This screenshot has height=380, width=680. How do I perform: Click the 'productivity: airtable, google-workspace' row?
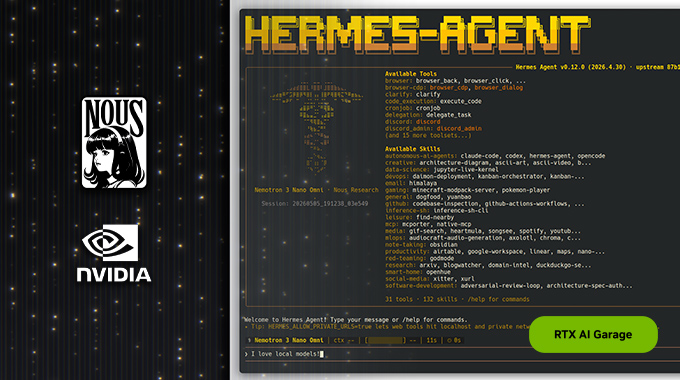[x=495, y=252]
